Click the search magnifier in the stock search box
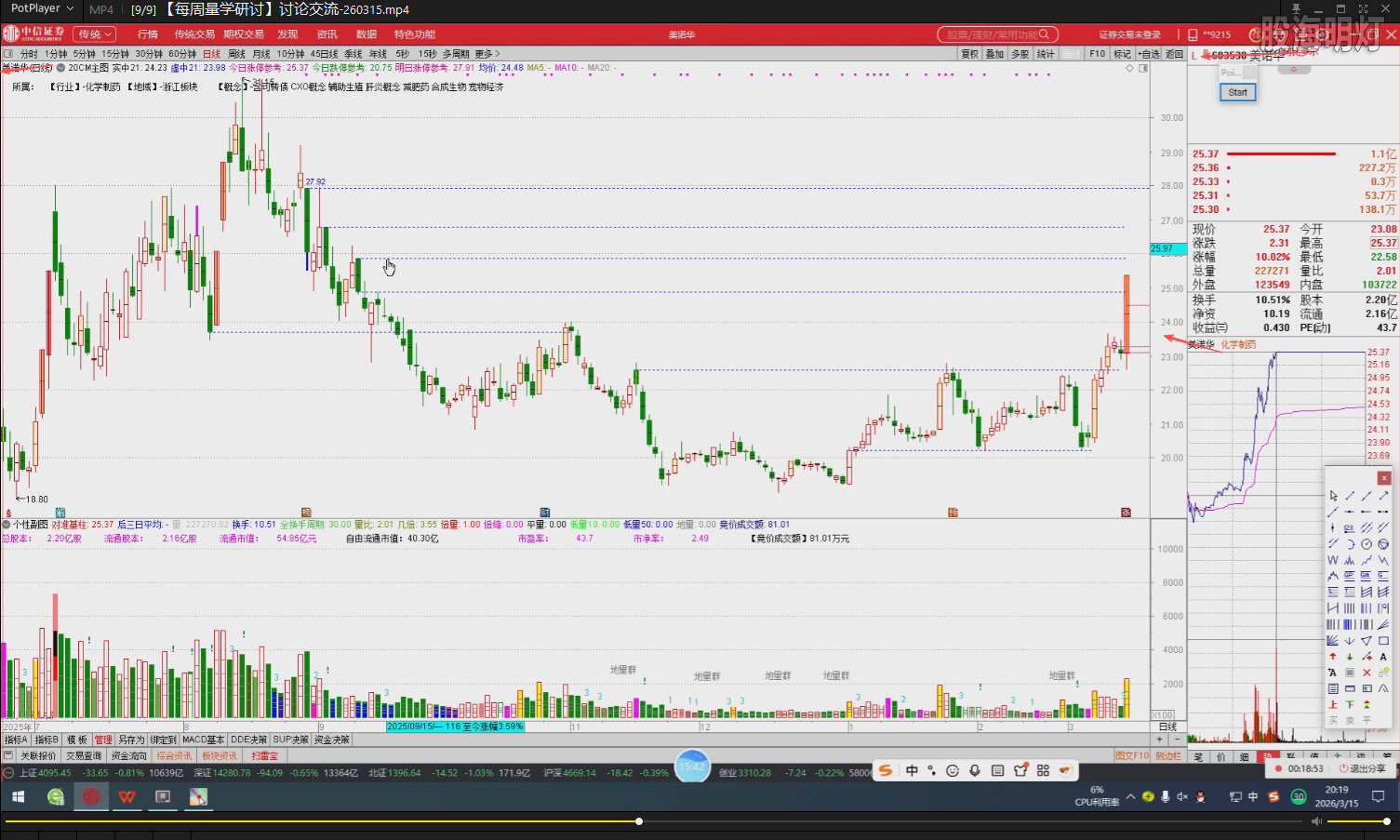The image size is (1400, 840). point(1044,34)
